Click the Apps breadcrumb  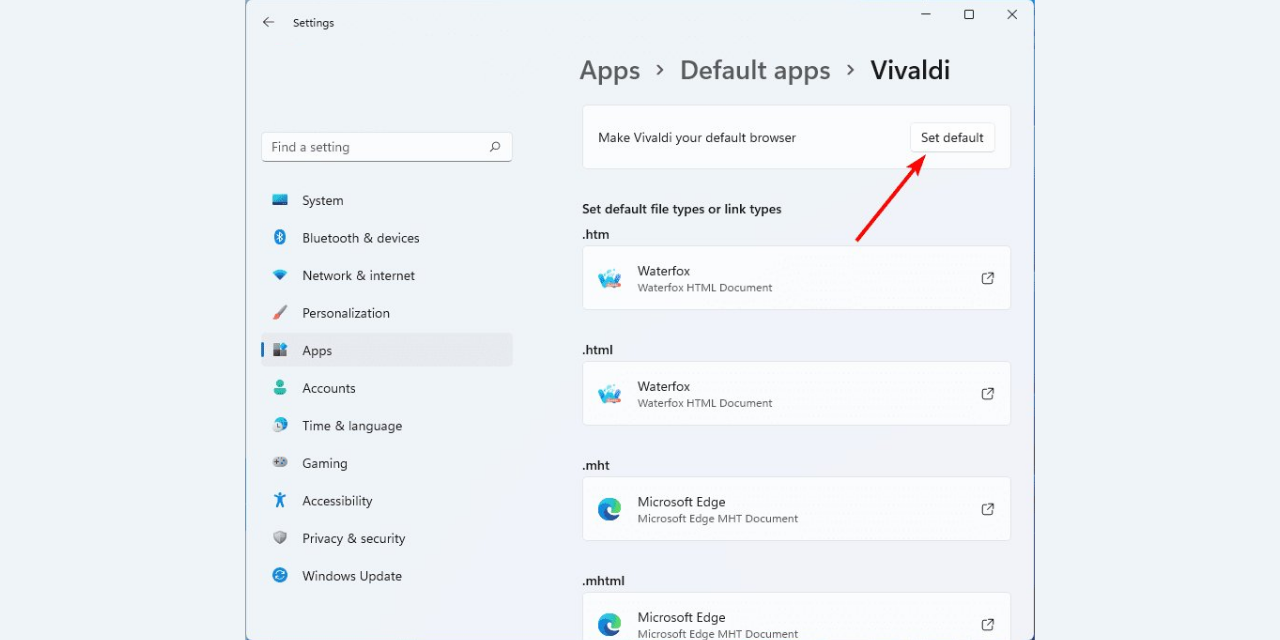point(610,71)
